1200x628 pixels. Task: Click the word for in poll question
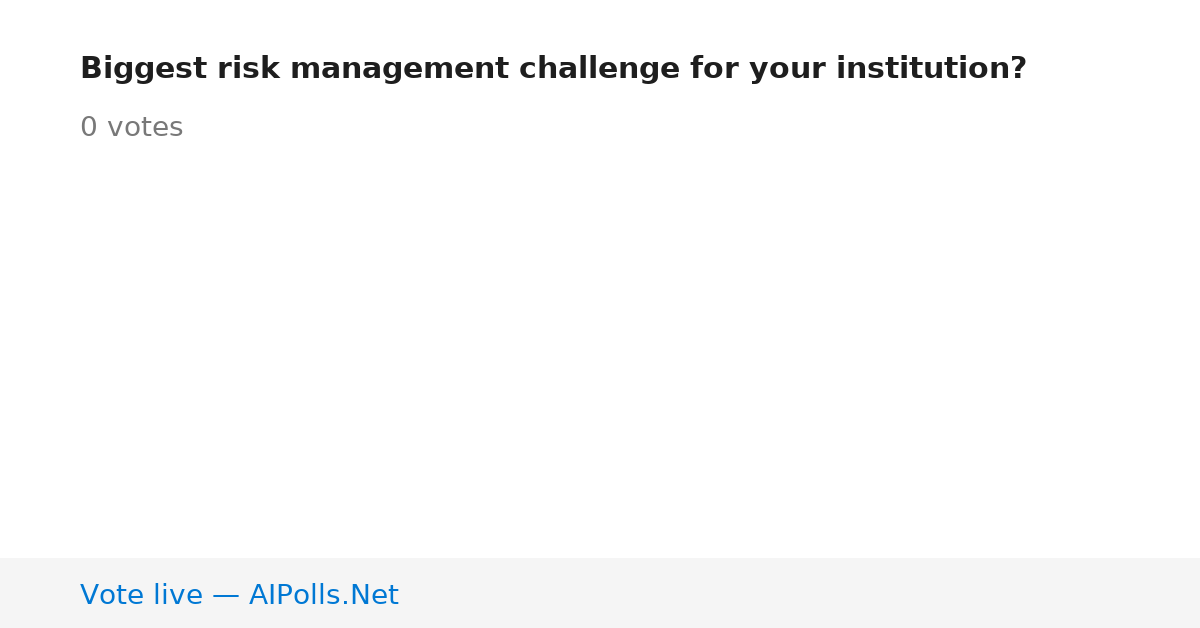[714, 69]
